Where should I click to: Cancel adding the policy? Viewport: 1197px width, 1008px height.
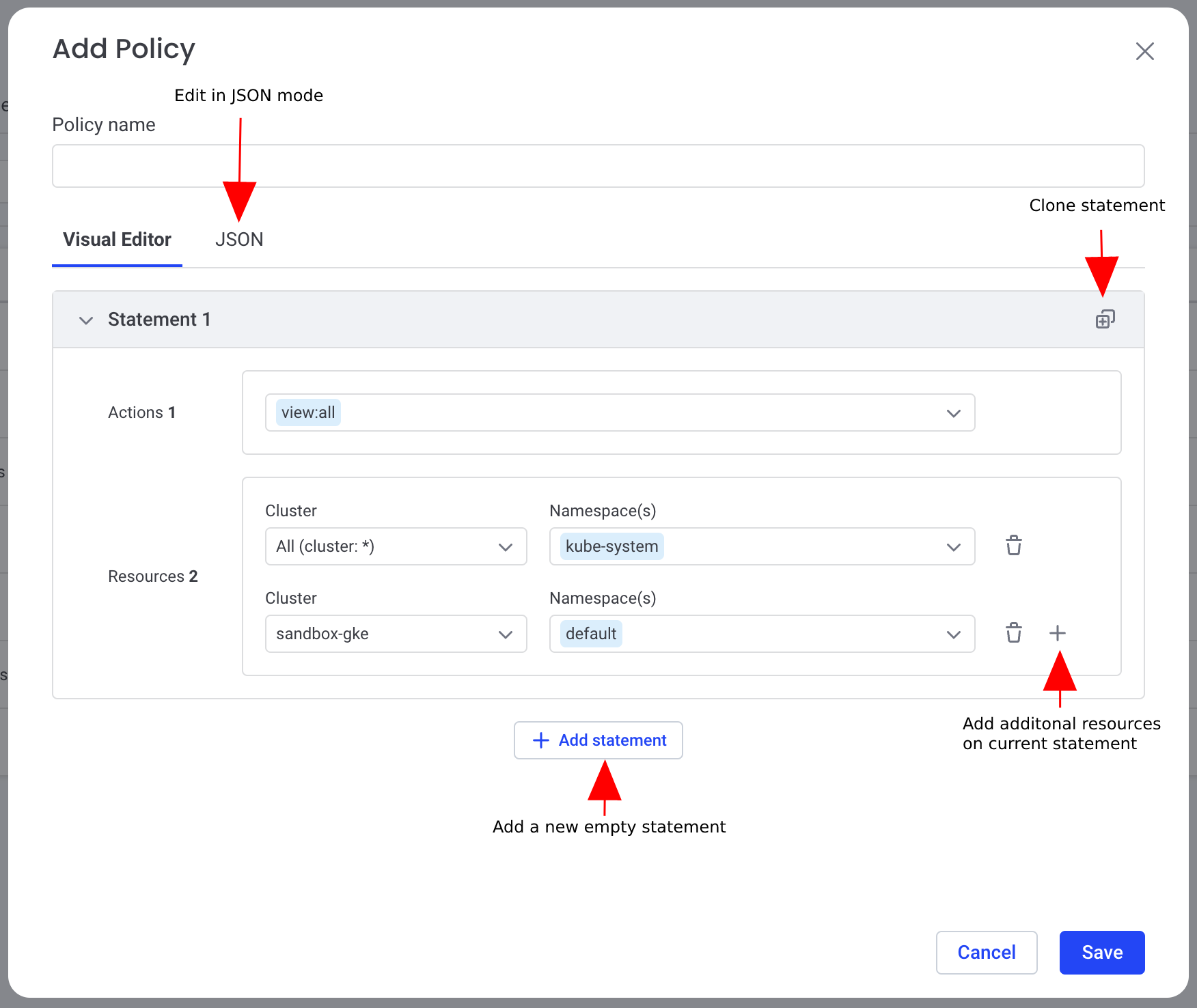click(986, 952)
